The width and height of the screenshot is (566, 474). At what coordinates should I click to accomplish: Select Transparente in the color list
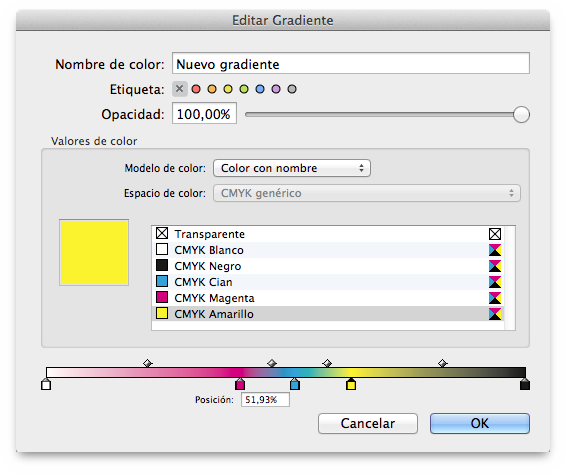pyautogui.click(x=328, y=234)
